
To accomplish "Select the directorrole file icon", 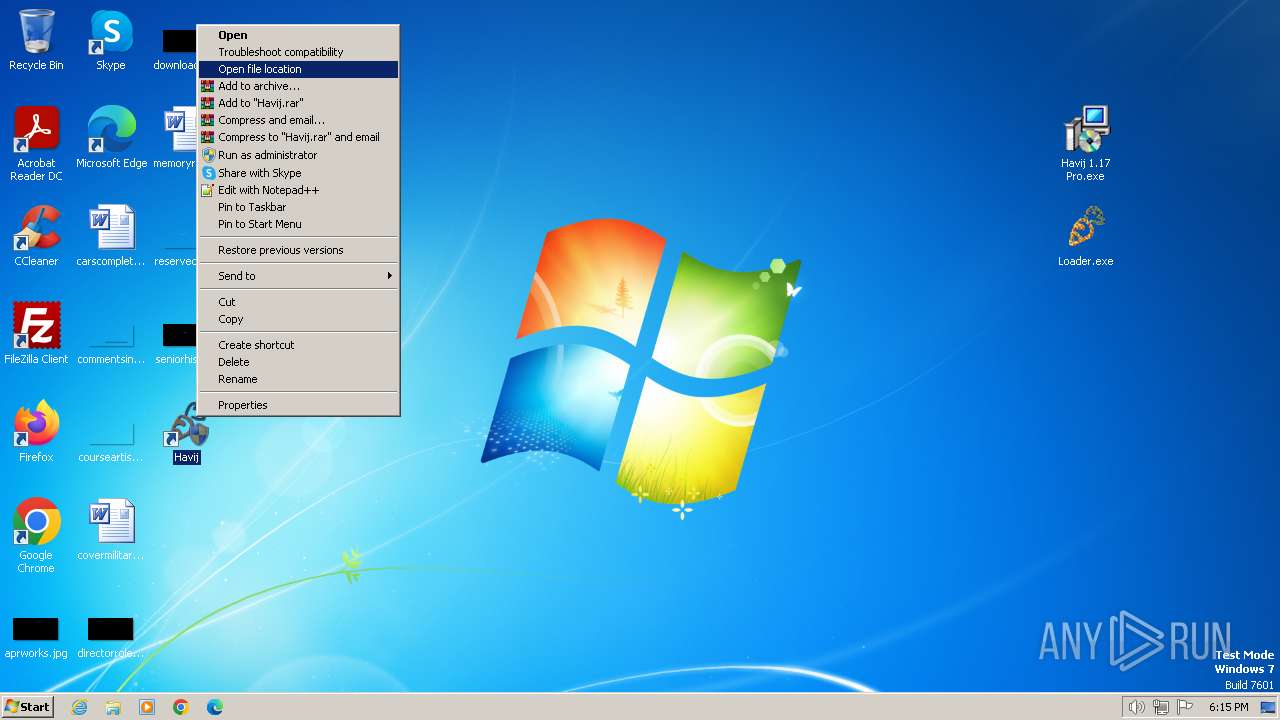I will click(111, 636).
